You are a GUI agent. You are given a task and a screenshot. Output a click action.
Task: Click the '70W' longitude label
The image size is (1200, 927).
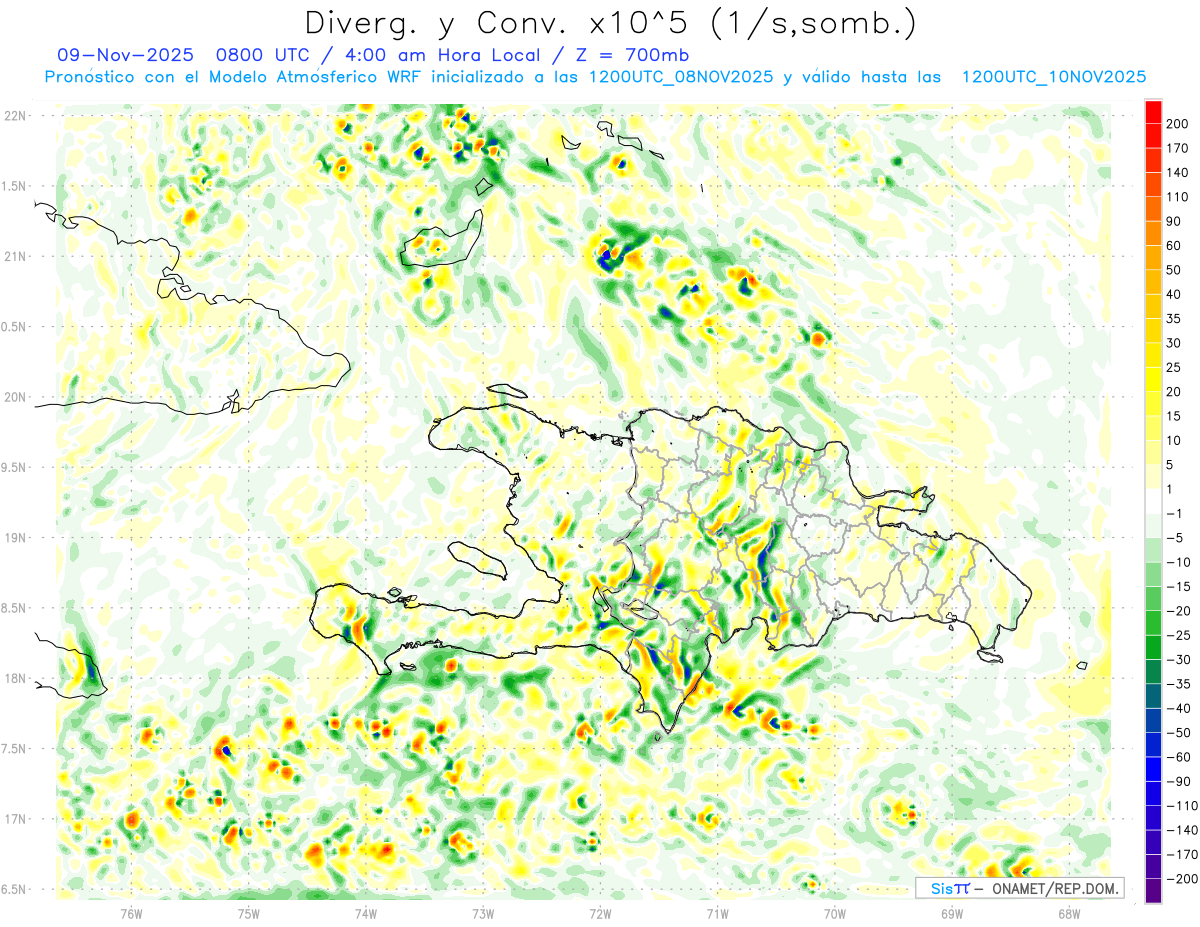click(x=835, y=913)
